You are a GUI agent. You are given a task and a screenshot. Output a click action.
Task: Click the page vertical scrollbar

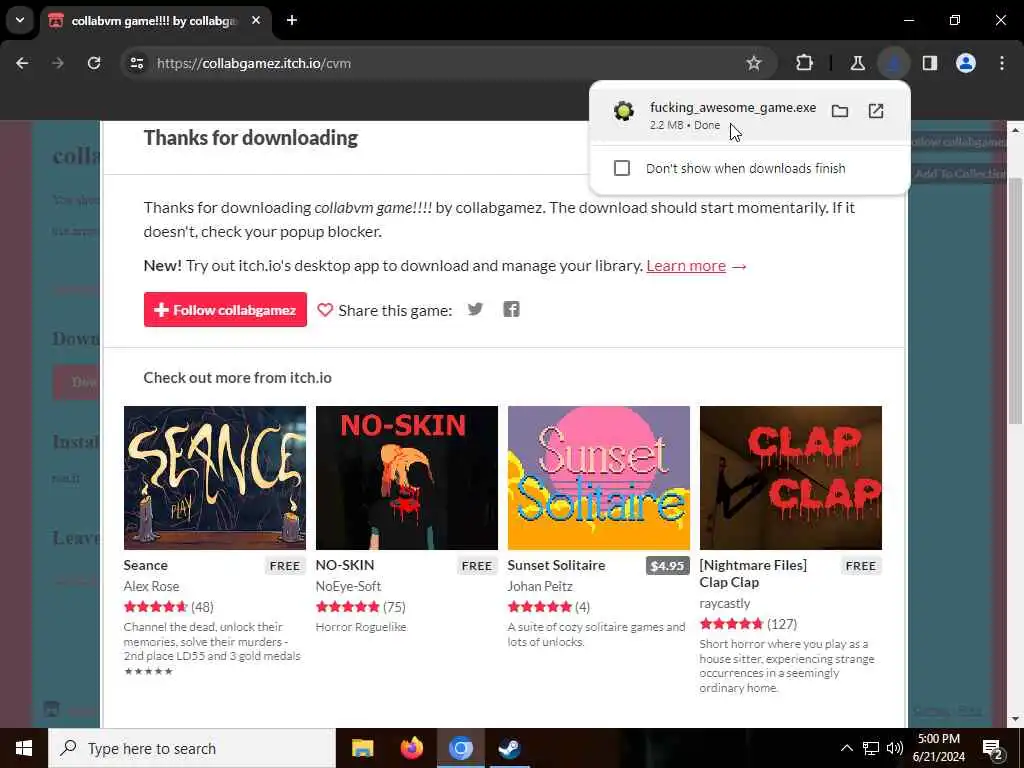(x=1014, y=300)
